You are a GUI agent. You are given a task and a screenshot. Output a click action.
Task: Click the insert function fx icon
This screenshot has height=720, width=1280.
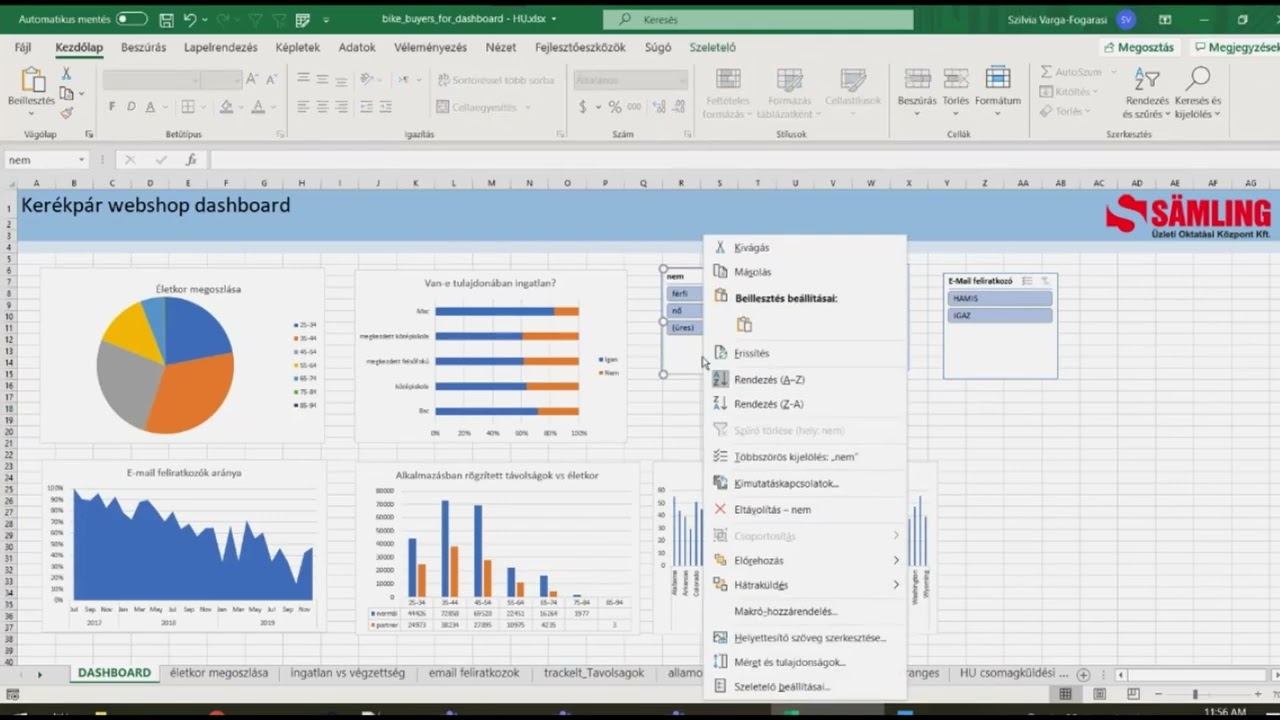pos(191,160)
